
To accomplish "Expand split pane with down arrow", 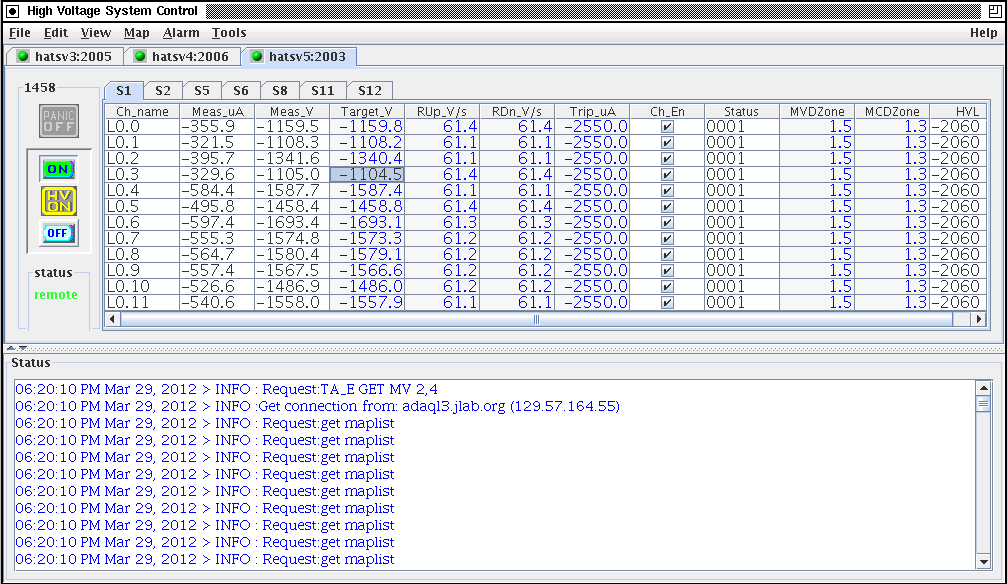I will click(x=22, y=348).
